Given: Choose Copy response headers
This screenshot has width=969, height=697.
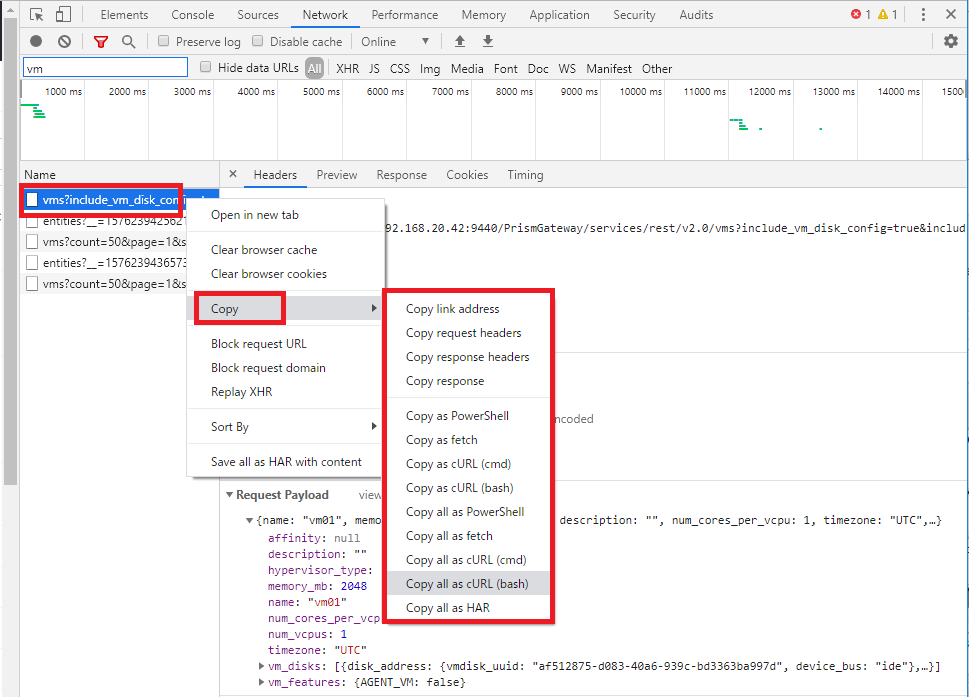Looking at the screenshot, I should 468,357.
